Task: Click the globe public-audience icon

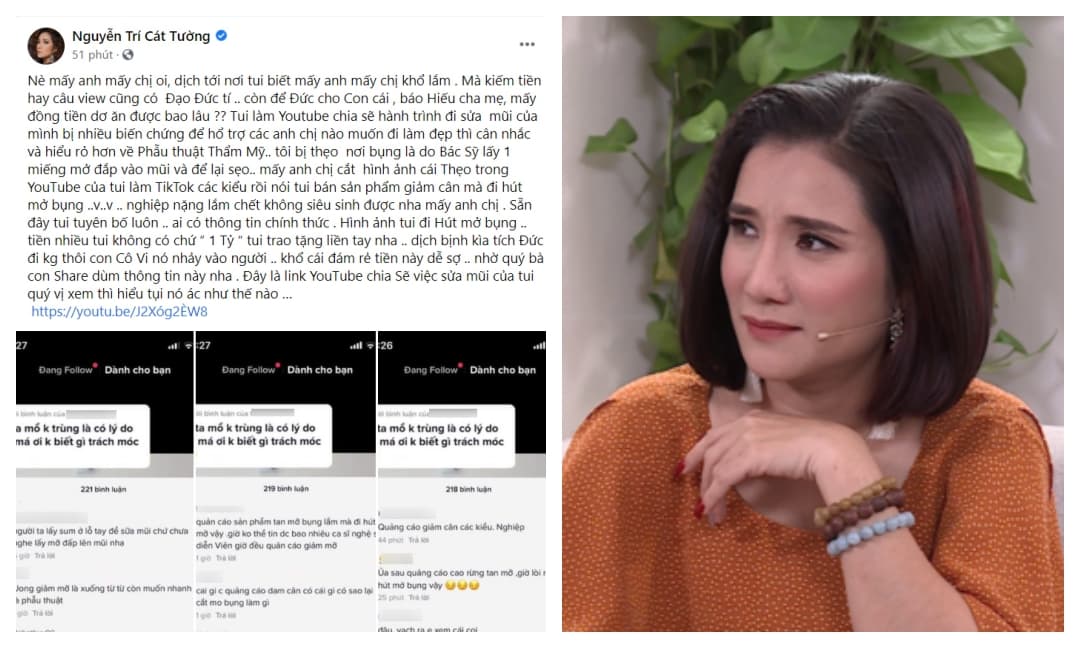Action: (128, 54)
